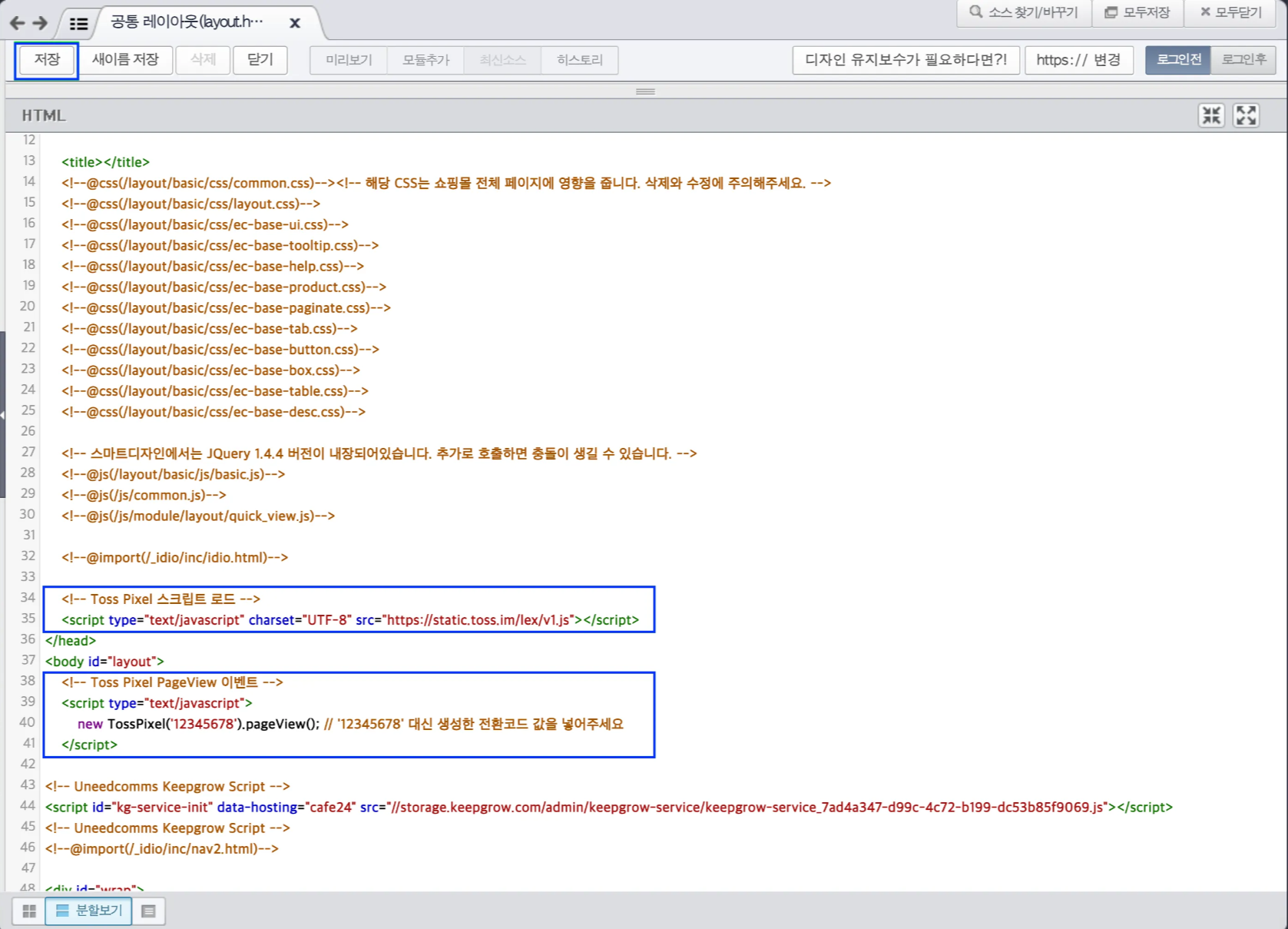Screen dimensions: 1288x929
Task: Open 소스 찾기/바꾸기 search
Action: click(1024, 12)
